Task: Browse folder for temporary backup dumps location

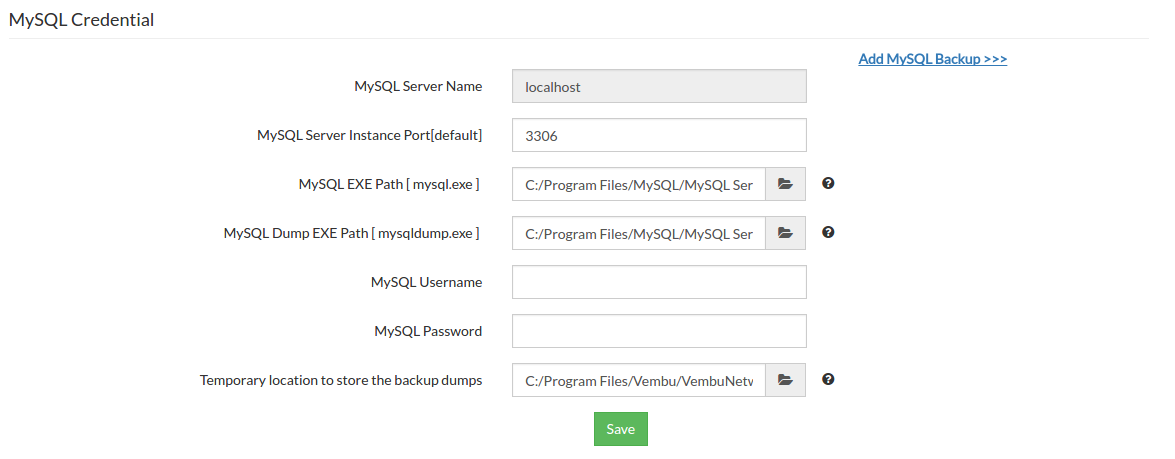Action: [785, 380]
